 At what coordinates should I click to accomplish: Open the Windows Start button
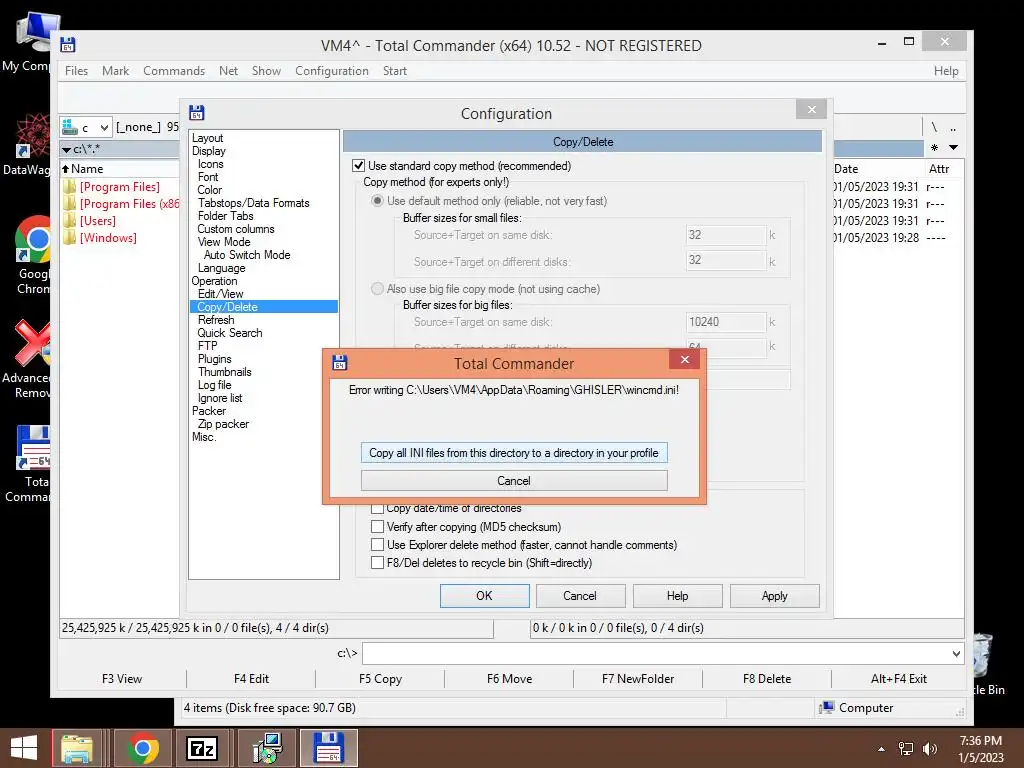point(24,748)
